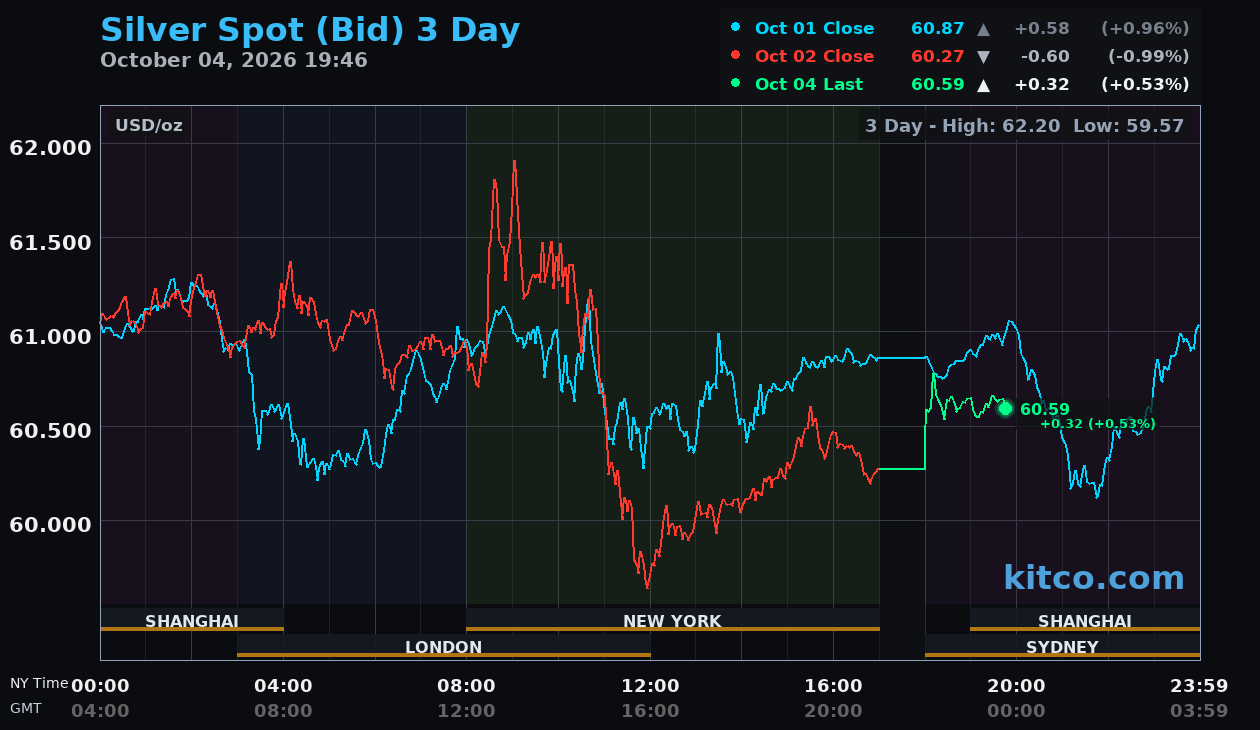
Task: Click the 'USD/oz' unit label
Action: [148, 126]
